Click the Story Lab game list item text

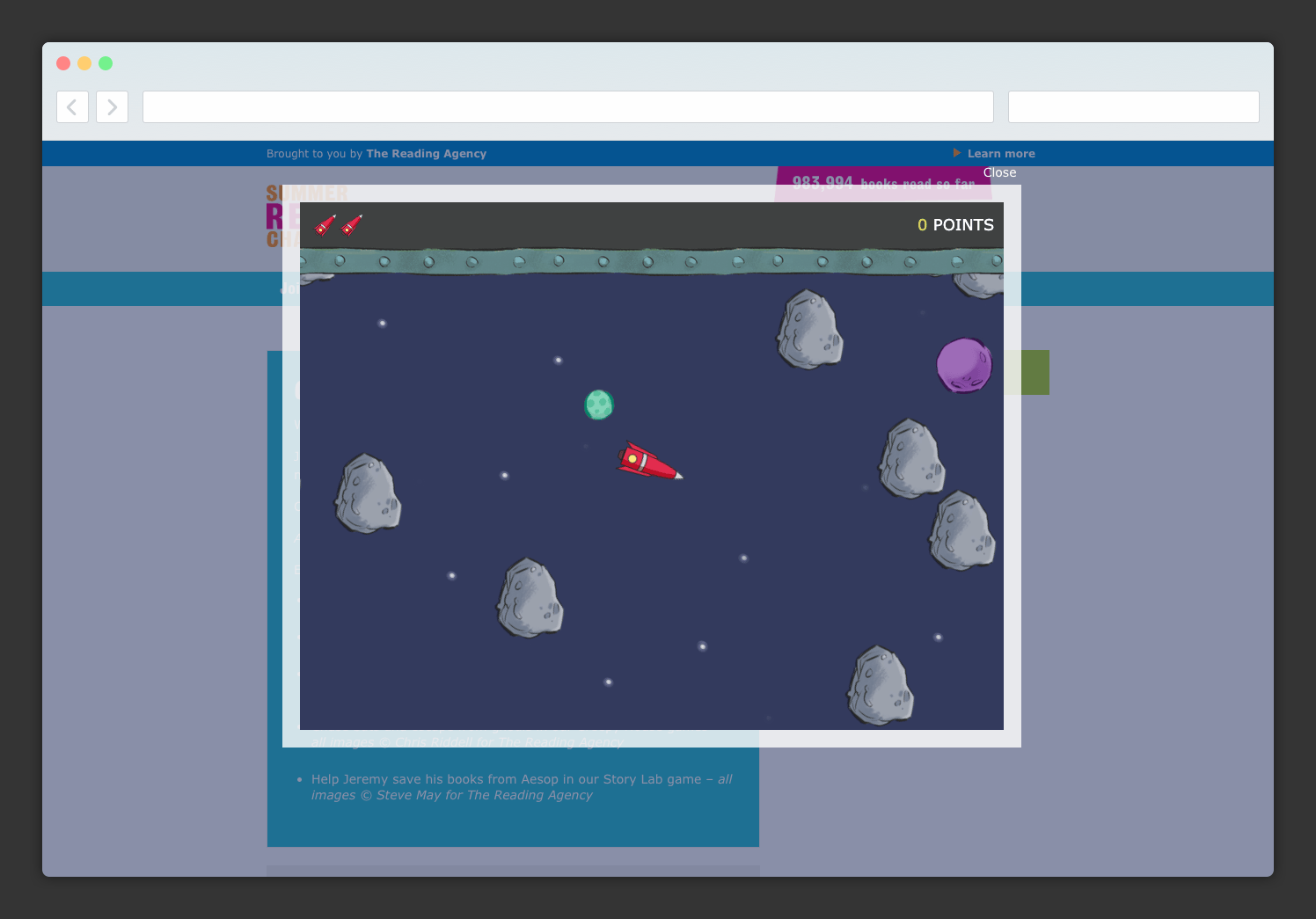point(522,787)
